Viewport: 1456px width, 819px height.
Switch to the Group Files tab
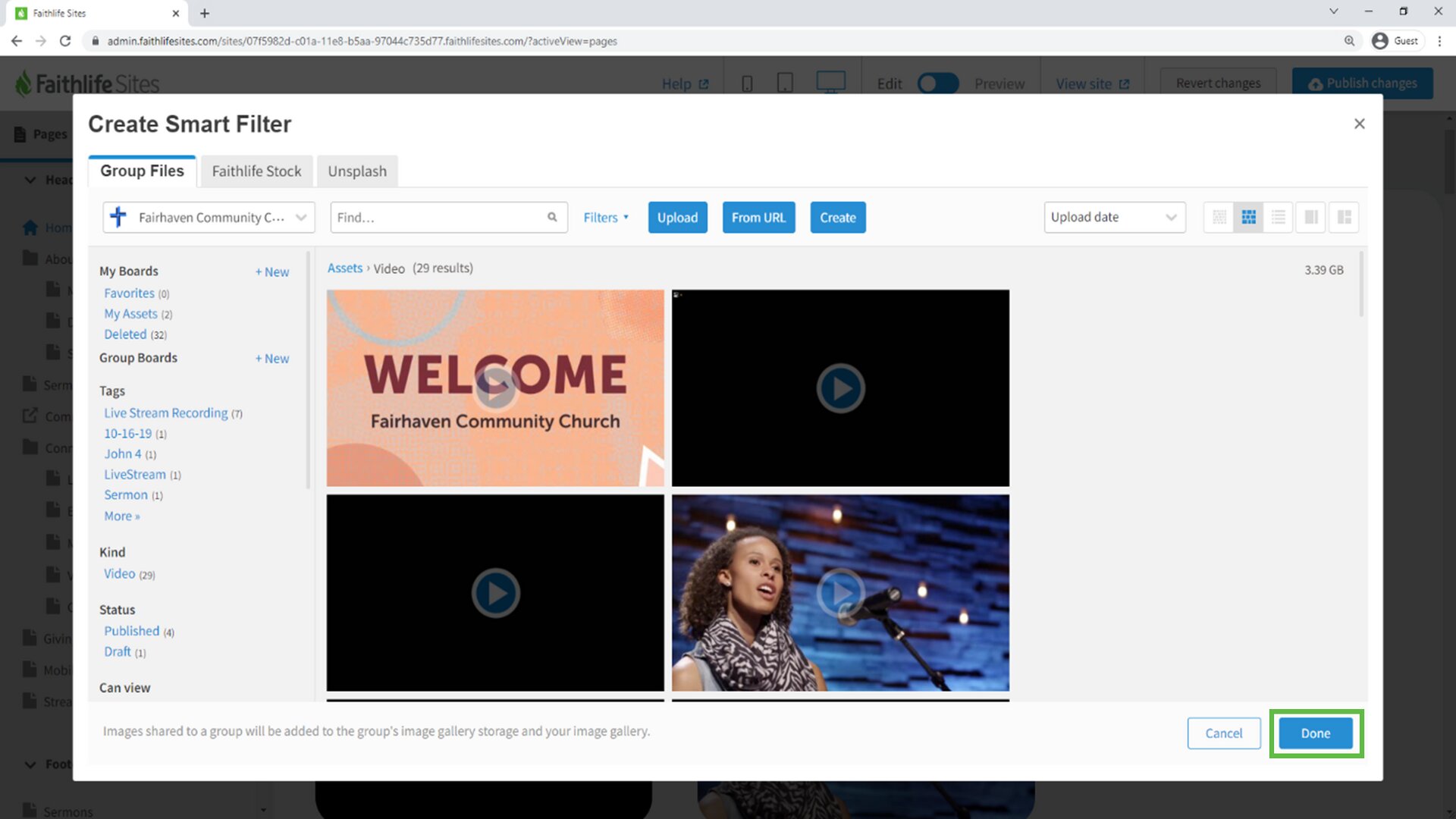tap(142, 171)
